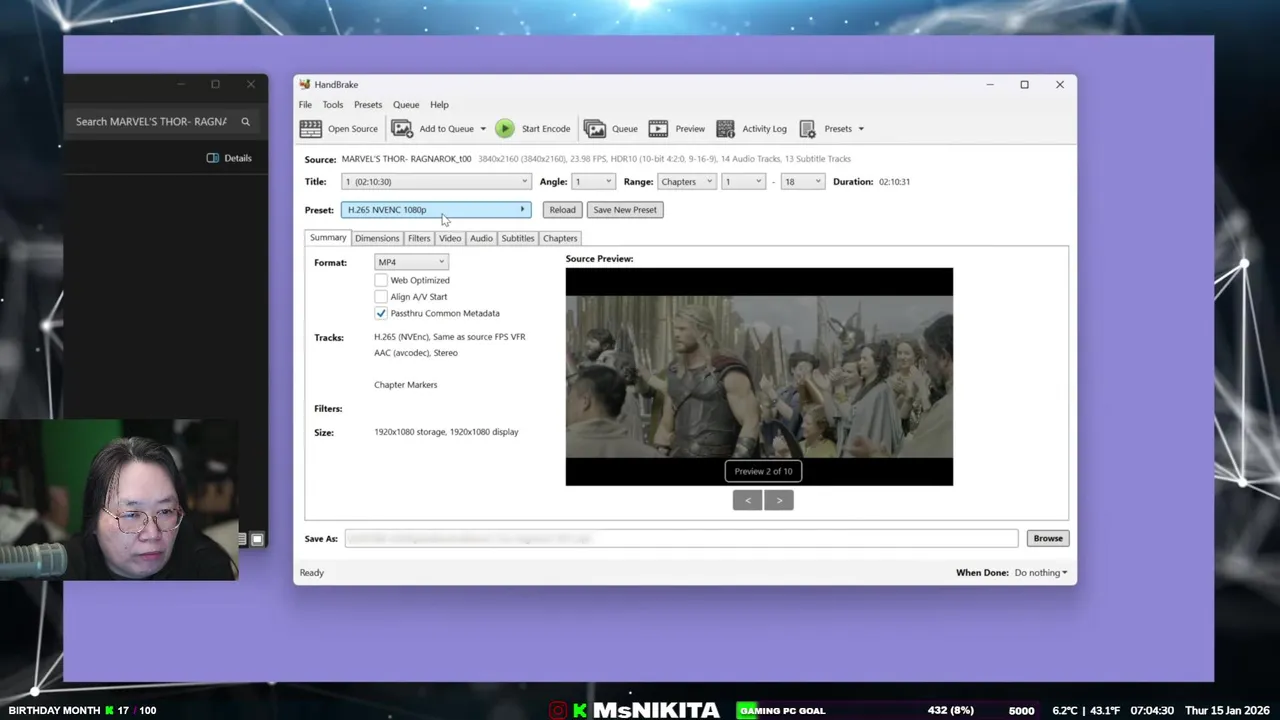1280x720 pixels.
Task: Click the Details label in left window
Action: click(x=238, y=158)
